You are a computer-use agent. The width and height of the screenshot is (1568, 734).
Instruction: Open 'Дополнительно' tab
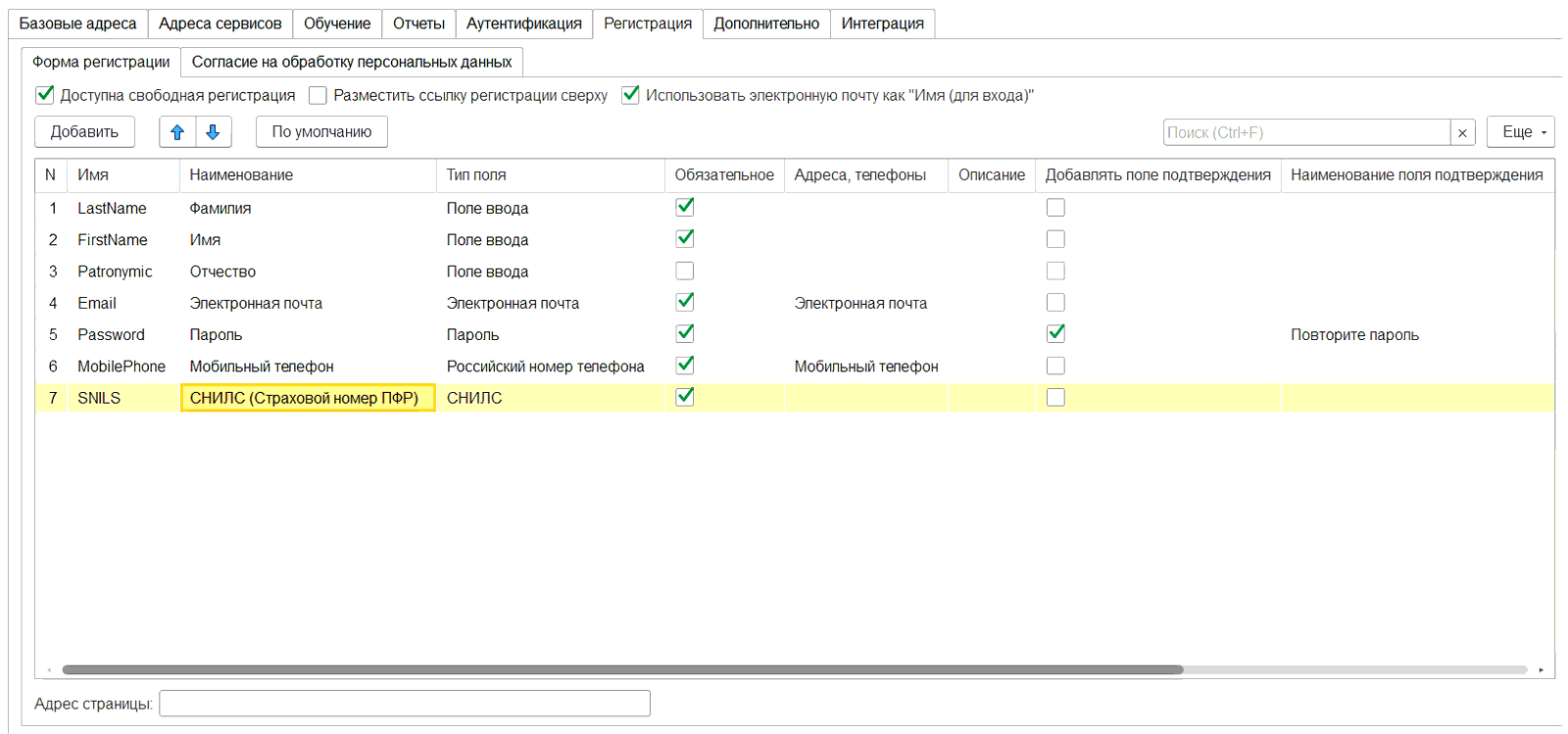(766, 24)
